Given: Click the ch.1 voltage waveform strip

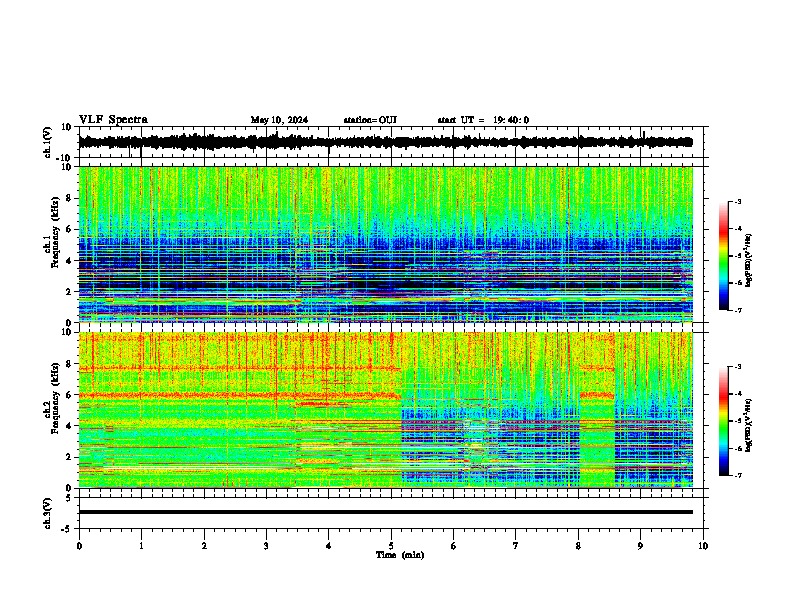Looking at the screenshot, I should click(x=385, y=142).
